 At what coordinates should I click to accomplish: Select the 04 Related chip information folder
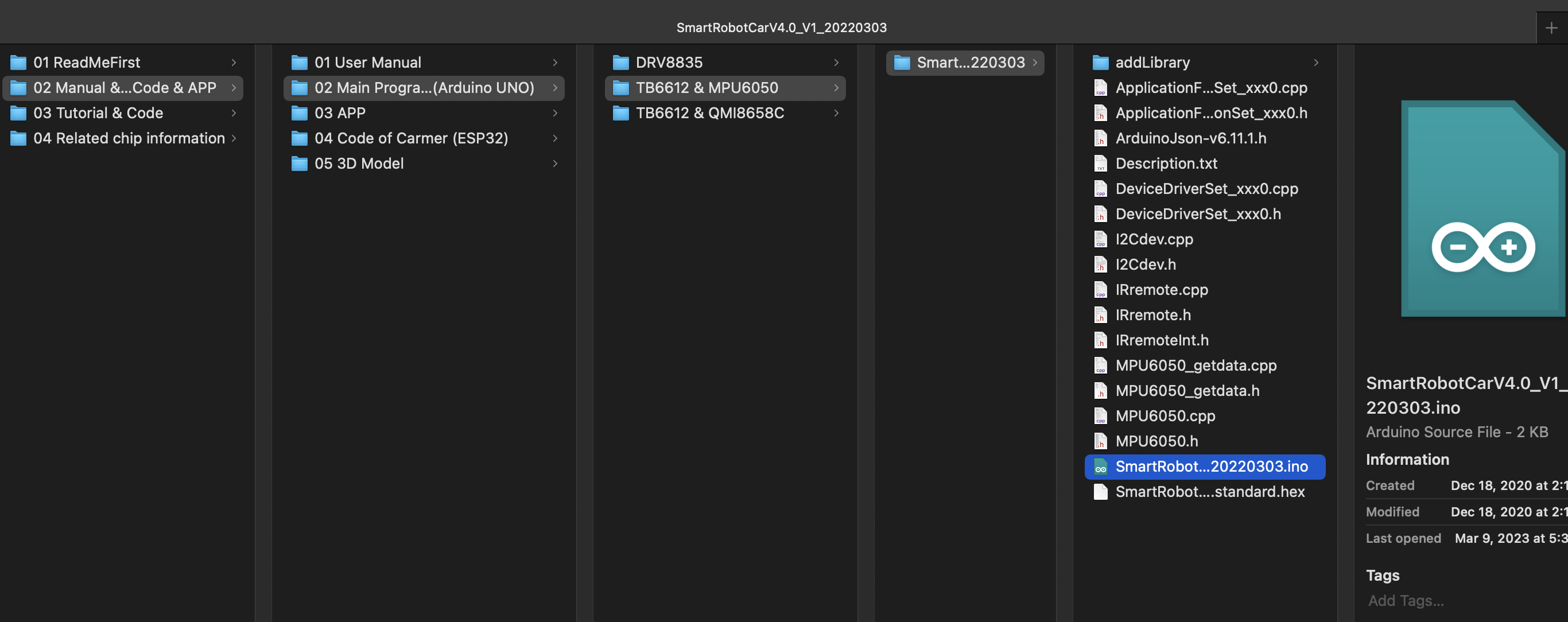pos(129,139)
